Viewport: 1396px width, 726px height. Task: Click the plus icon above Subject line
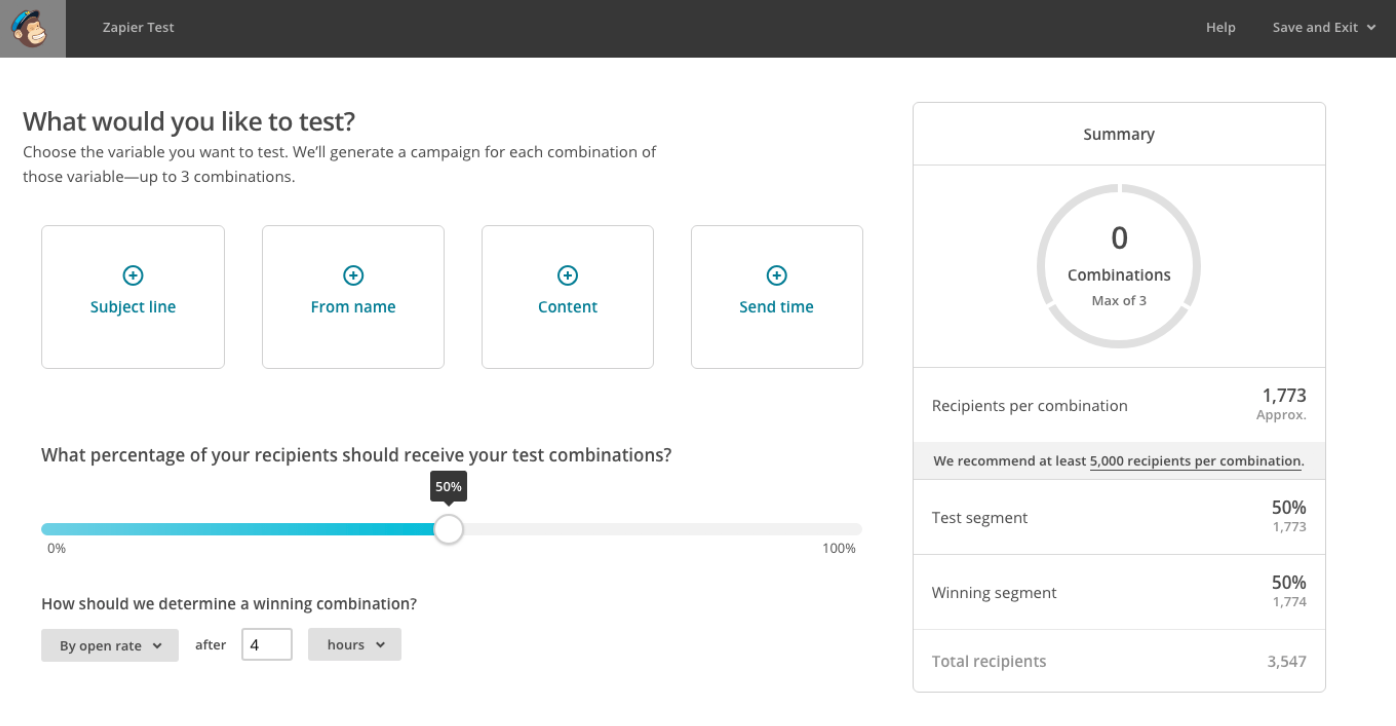133,275
